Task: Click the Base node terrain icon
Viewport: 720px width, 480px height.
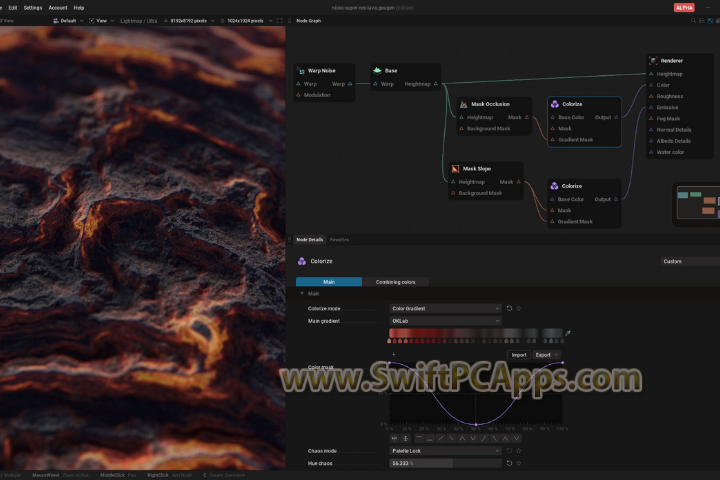Action: pos(377,70)
